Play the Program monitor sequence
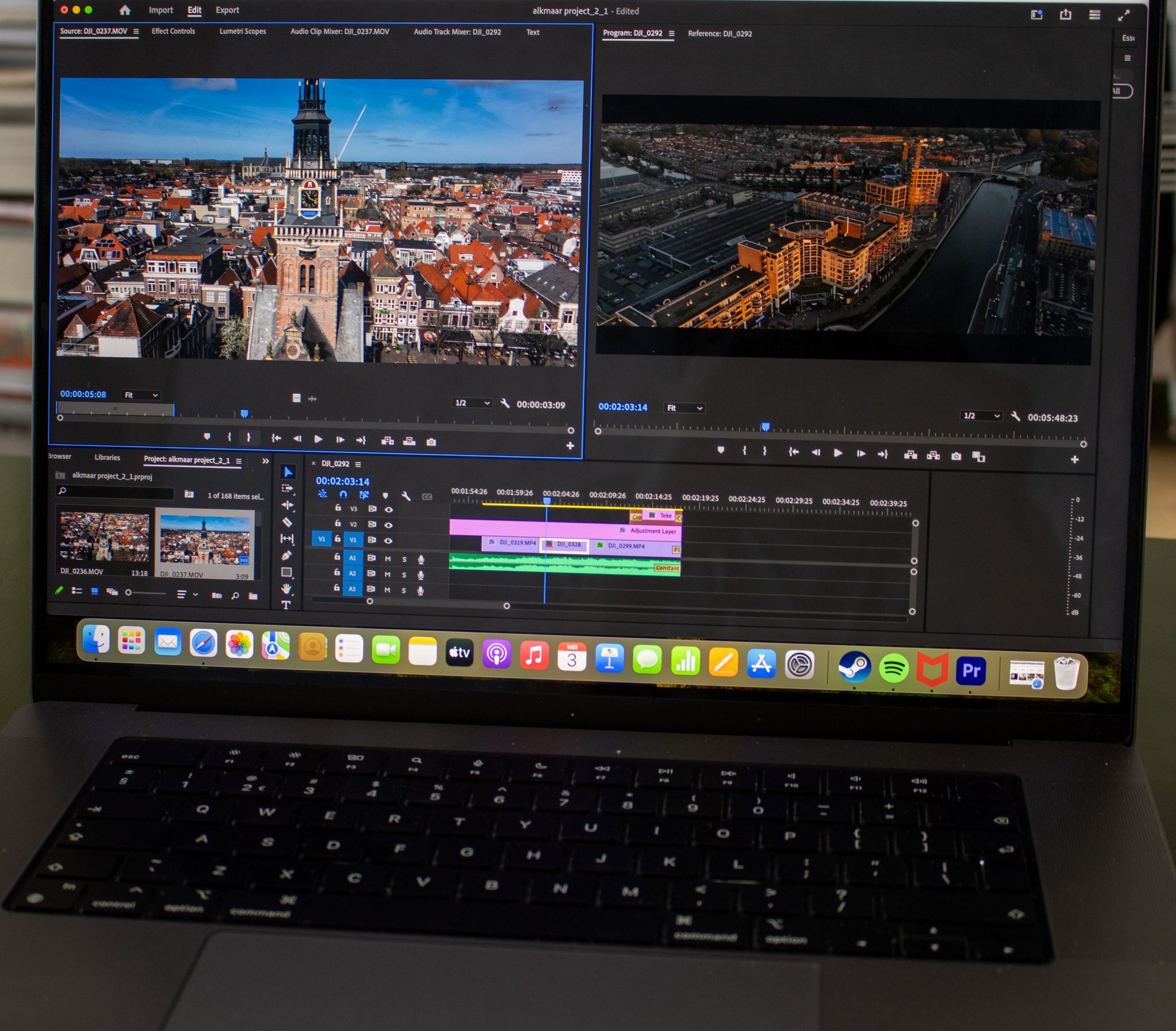The height and width of the screenshot is (1031, 1176). click(x=838, y=454)
